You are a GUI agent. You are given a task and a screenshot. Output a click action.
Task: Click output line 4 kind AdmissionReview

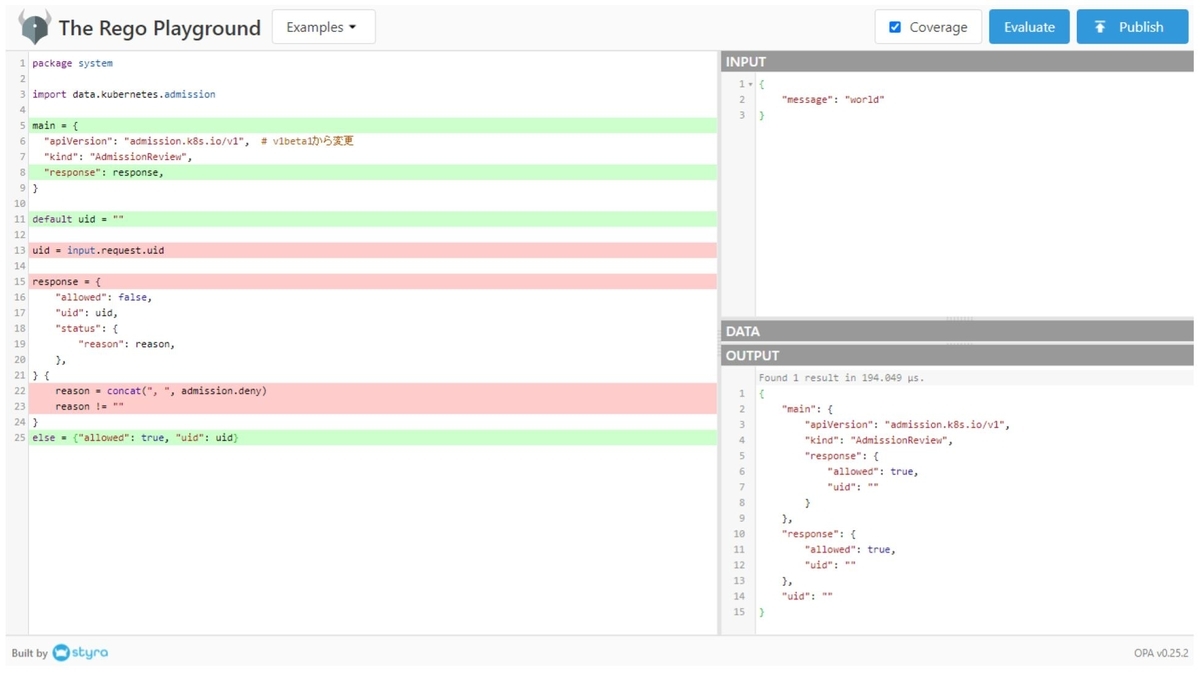coord(879,440)
